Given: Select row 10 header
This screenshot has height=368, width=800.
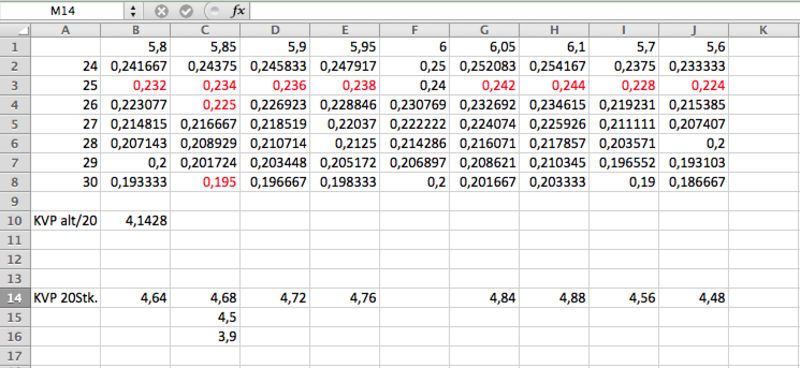Looking at the screenshot, I should (x=15, y=220).
